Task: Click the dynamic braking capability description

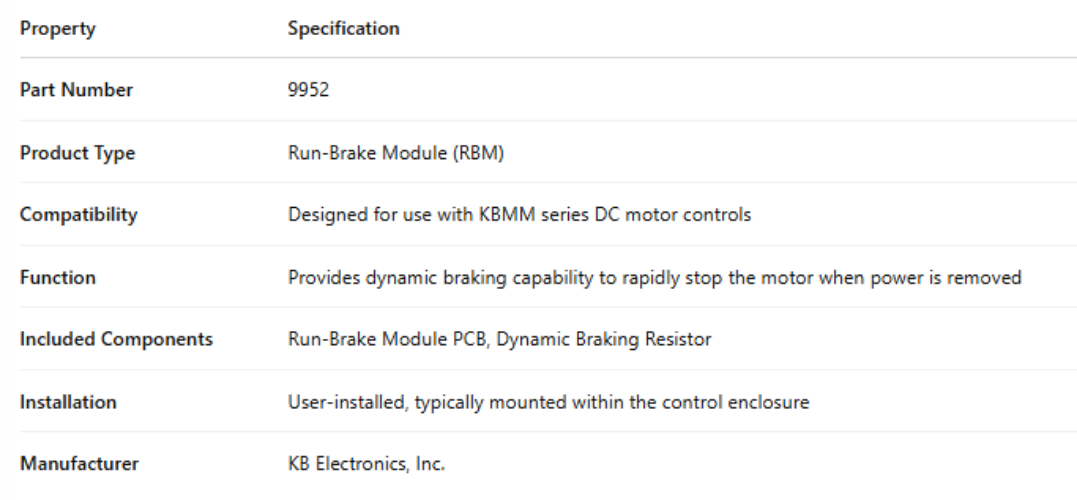Action: click(x=654, y=277)
